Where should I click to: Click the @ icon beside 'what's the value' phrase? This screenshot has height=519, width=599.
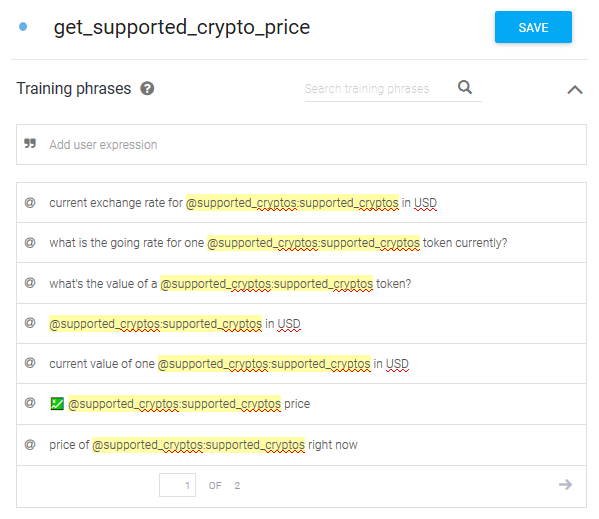(x=30, y=283)
